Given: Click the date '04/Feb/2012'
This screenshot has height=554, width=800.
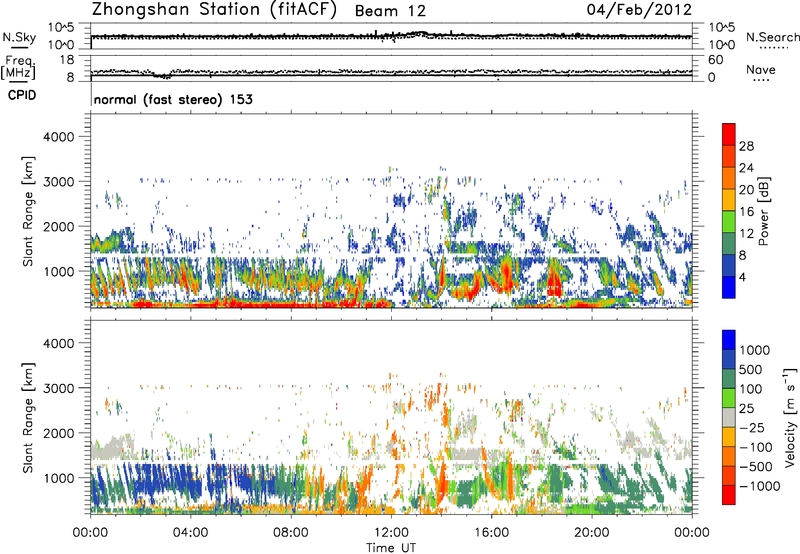Looking at the screenshot, I should pos(639,10).
